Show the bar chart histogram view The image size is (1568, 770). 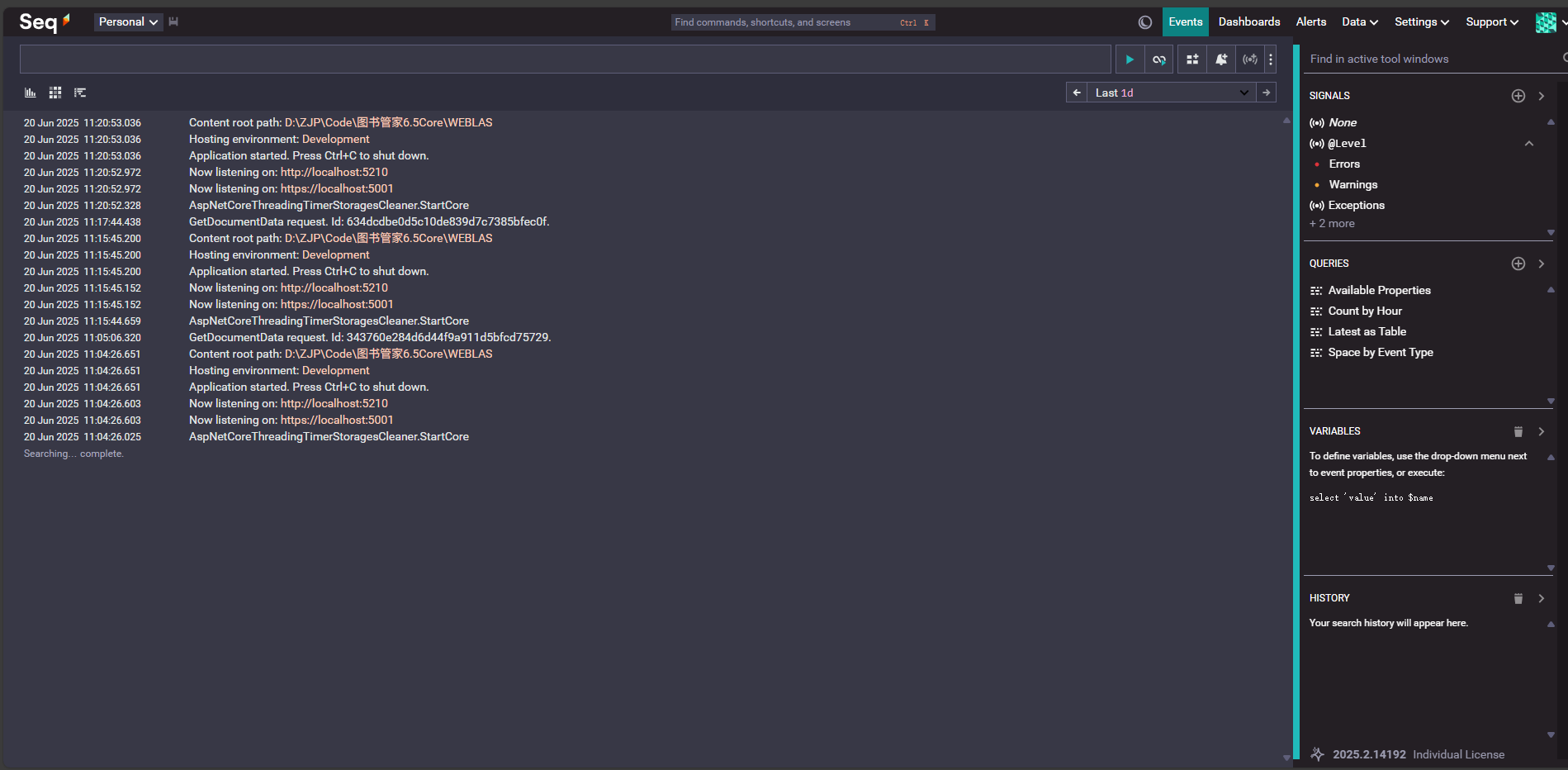click(x=31, y=93)
